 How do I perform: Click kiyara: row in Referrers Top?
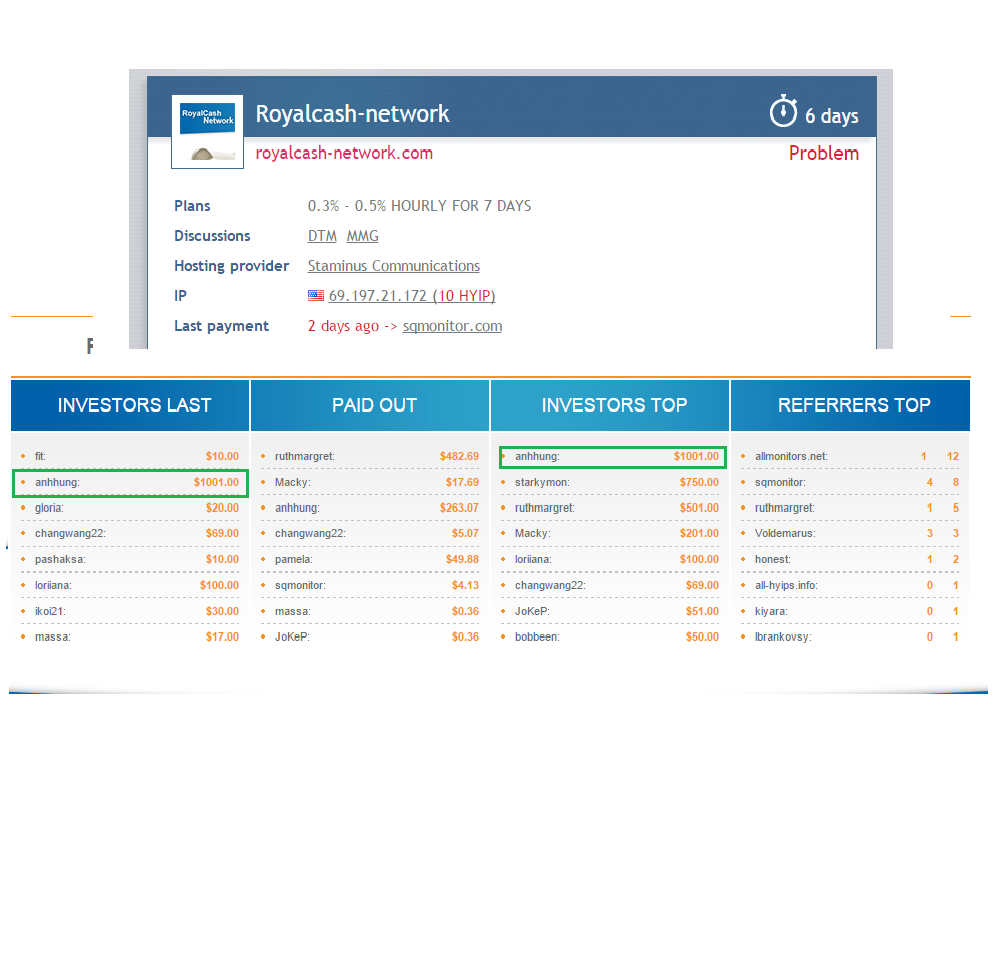[850, 612]
